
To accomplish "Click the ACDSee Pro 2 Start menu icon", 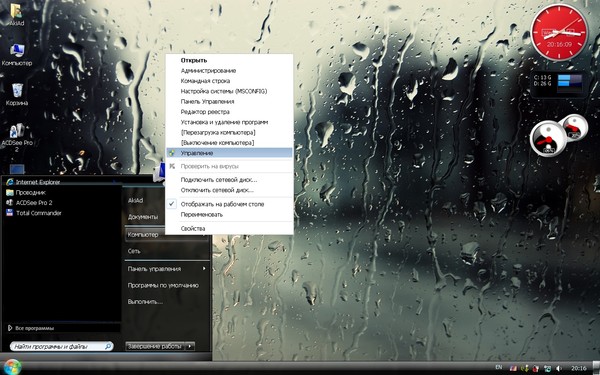I will click(x=10, y=203).
